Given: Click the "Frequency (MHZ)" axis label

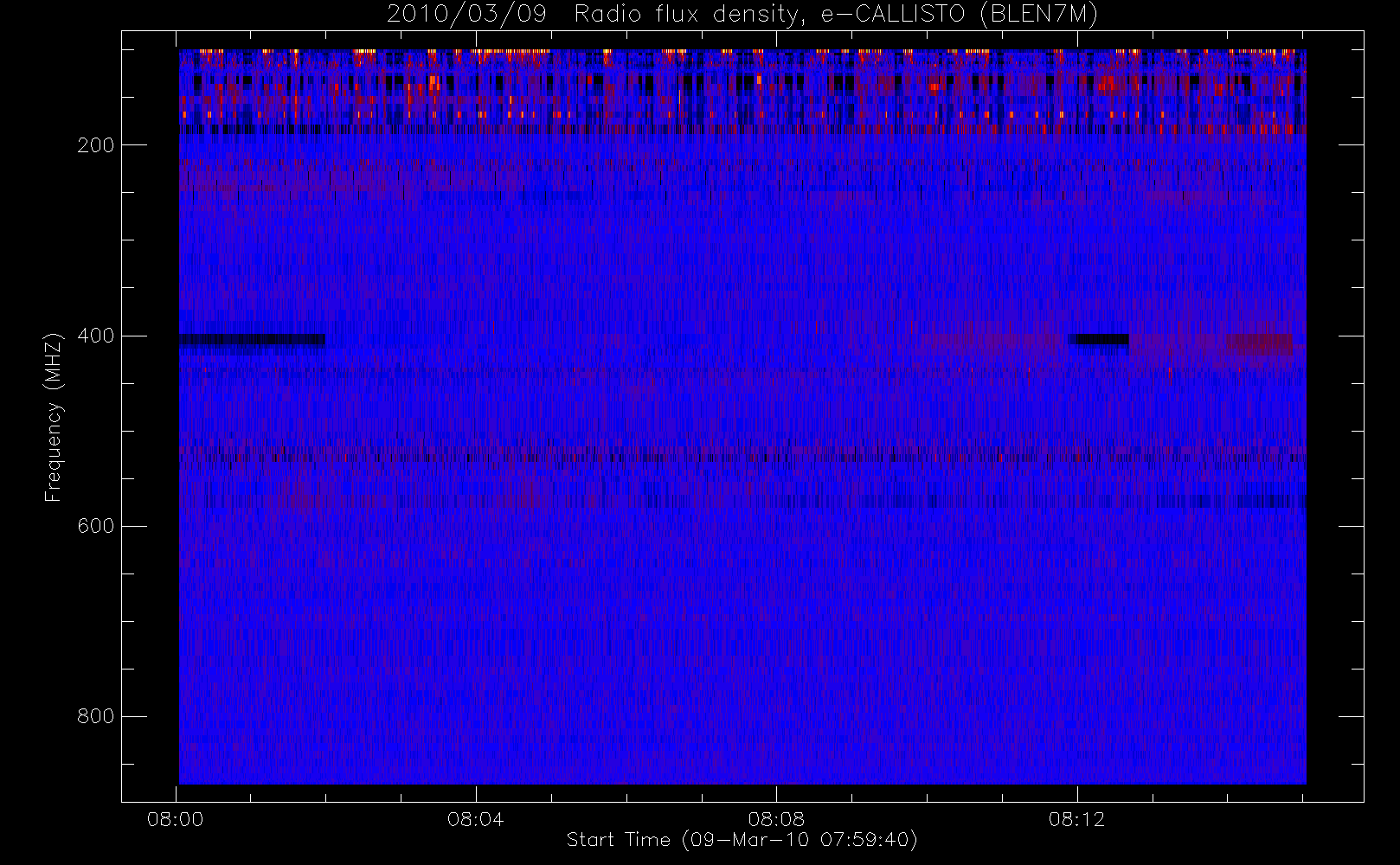Looking at the screenshot, I should coord(54,416).
